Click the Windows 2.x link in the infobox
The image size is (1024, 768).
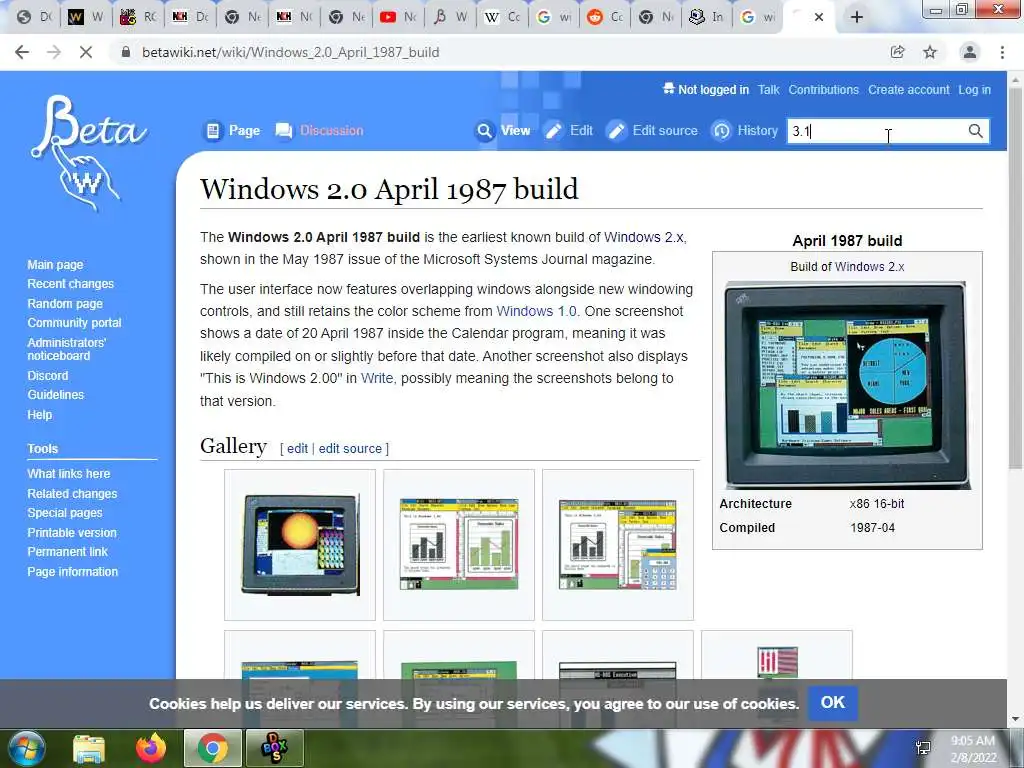click(870, 266)
